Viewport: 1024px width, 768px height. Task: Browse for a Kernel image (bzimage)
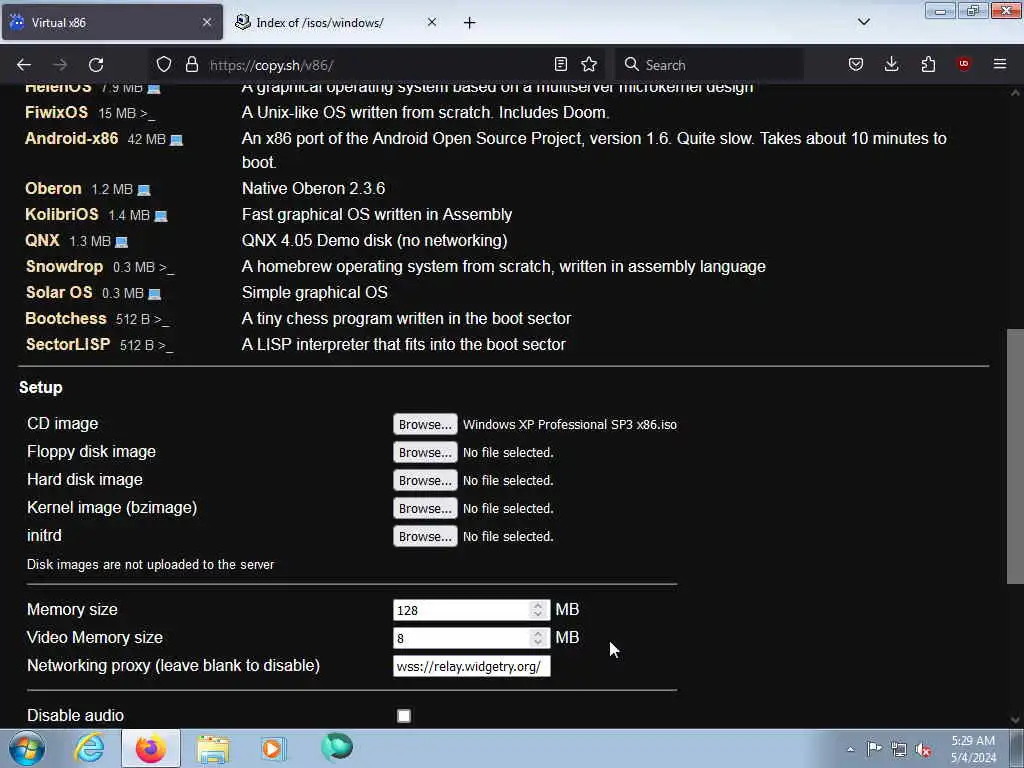[x=425, y=509]
